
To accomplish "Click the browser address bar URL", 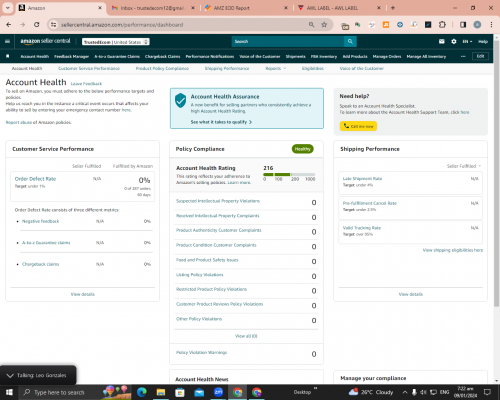I will (122, 25).
